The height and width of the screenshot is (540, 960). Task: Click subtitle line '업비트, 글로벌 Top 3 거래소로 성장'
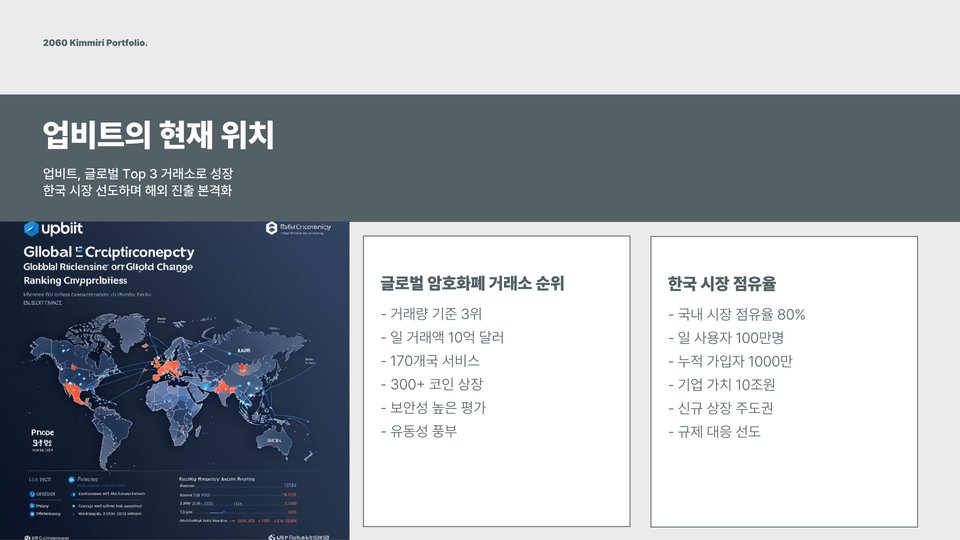(x=138, y=174)
